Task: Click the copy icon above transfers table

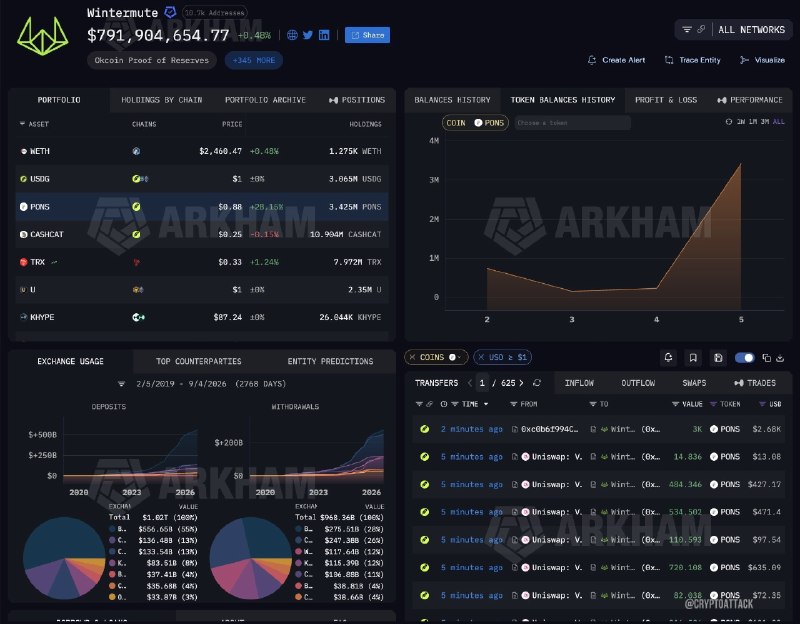Action: click(766, 358)
